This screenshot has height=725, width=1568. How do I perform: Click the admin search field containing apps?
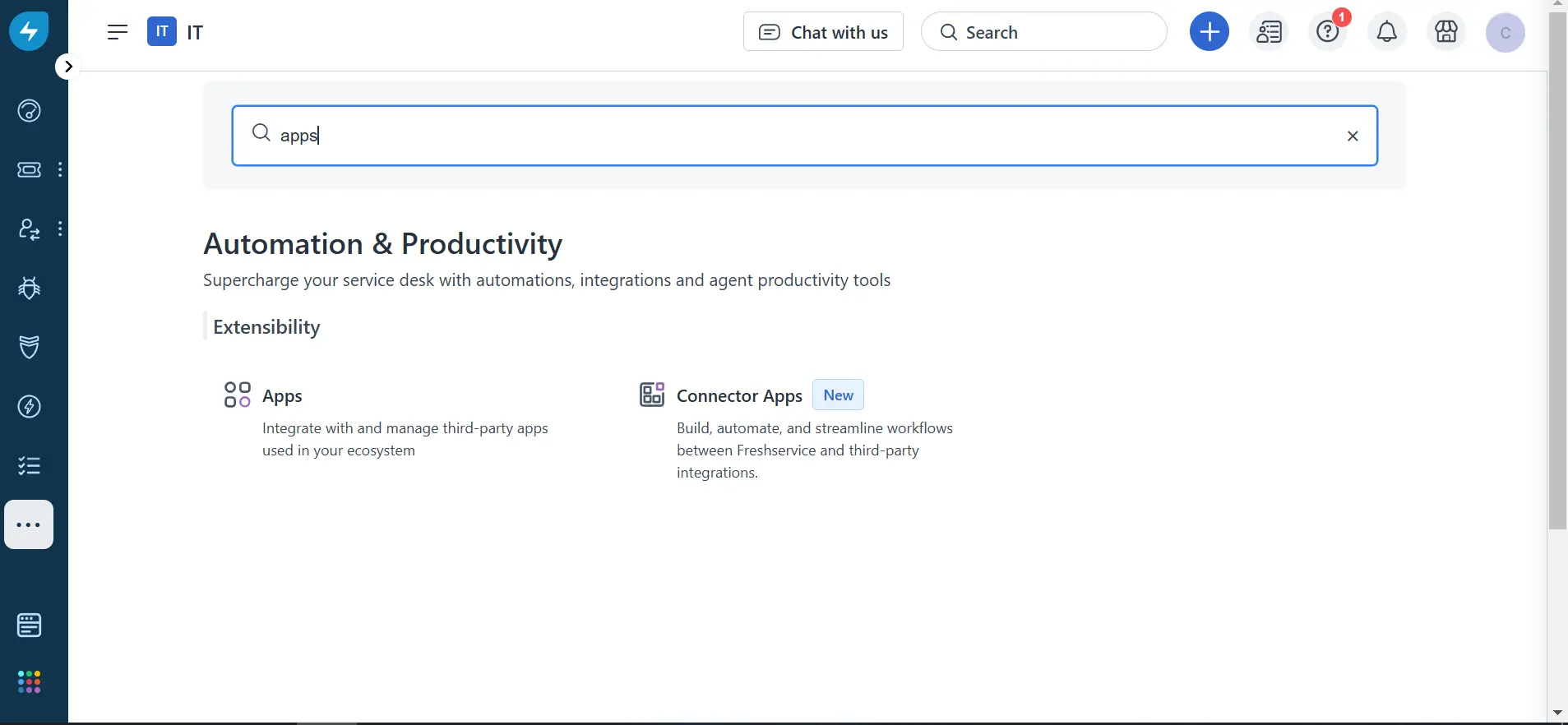click(805, 136)
